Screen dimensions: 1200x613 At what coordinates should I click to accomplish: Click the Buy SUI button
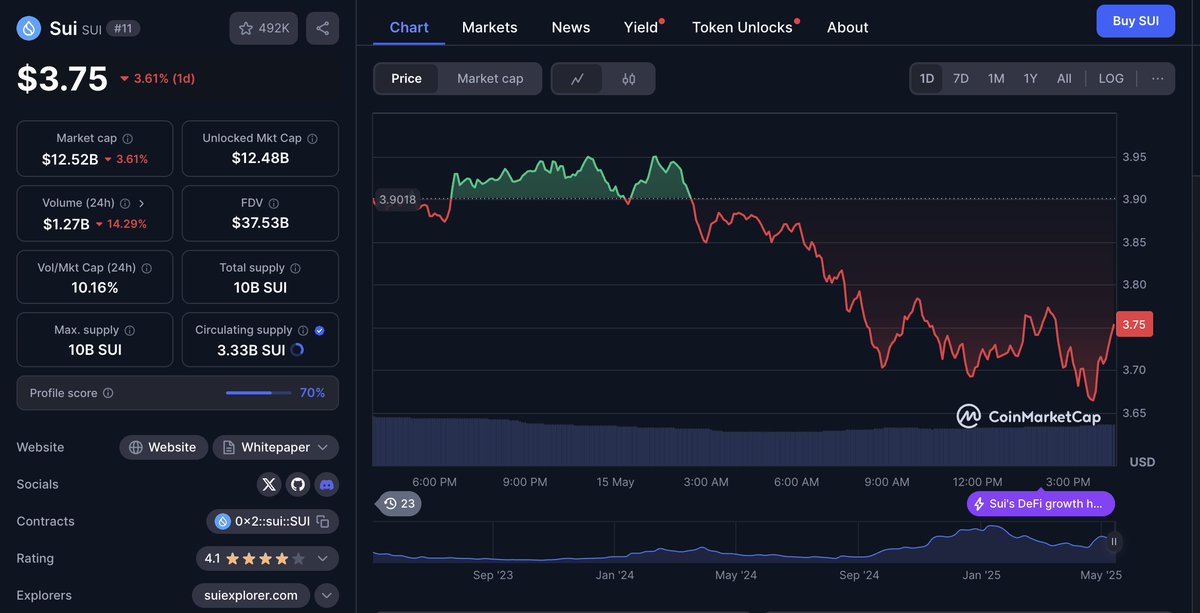[x=1136, y=21]
